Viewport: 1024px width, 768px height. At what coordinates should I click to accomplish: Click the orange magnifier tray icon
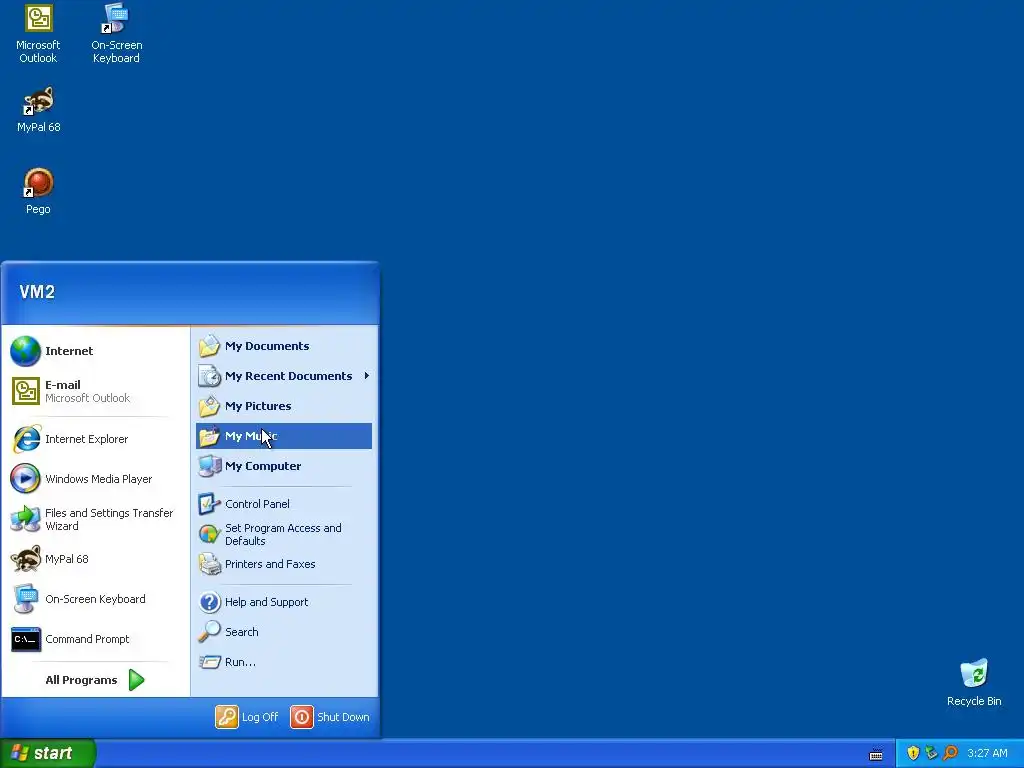[x=950, y=753]
